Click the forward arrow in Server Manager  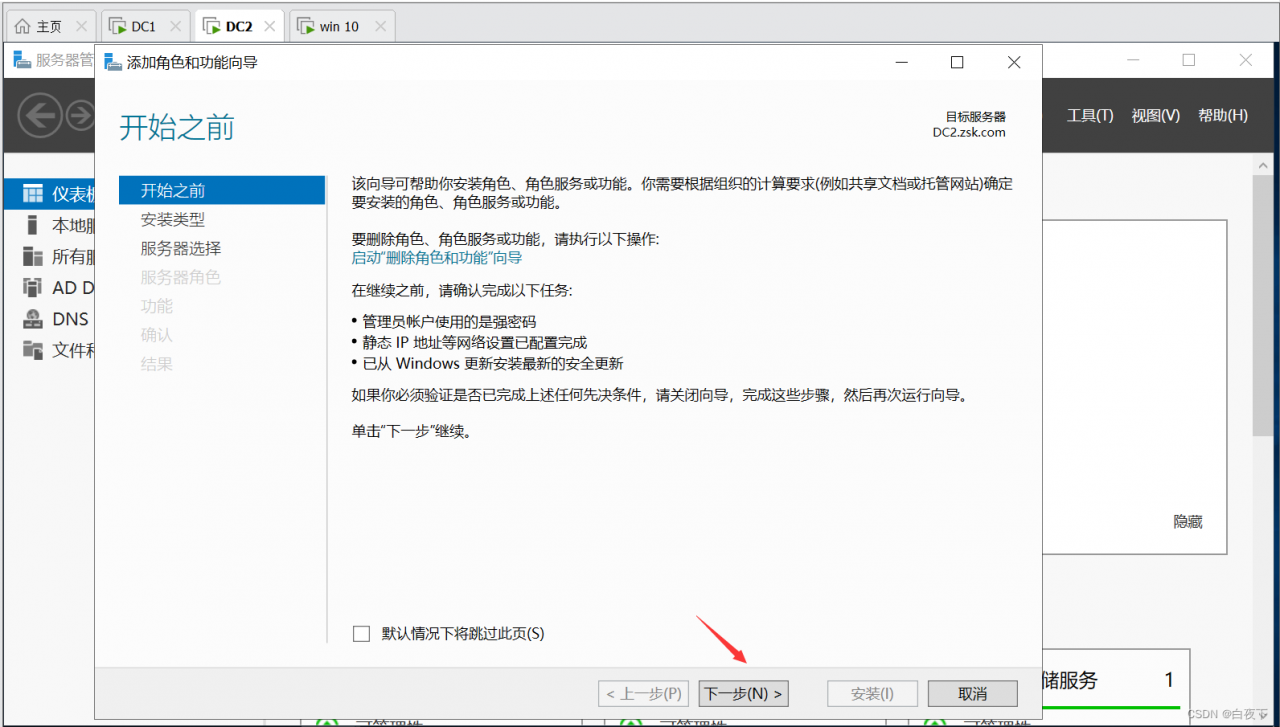(80, 117)
